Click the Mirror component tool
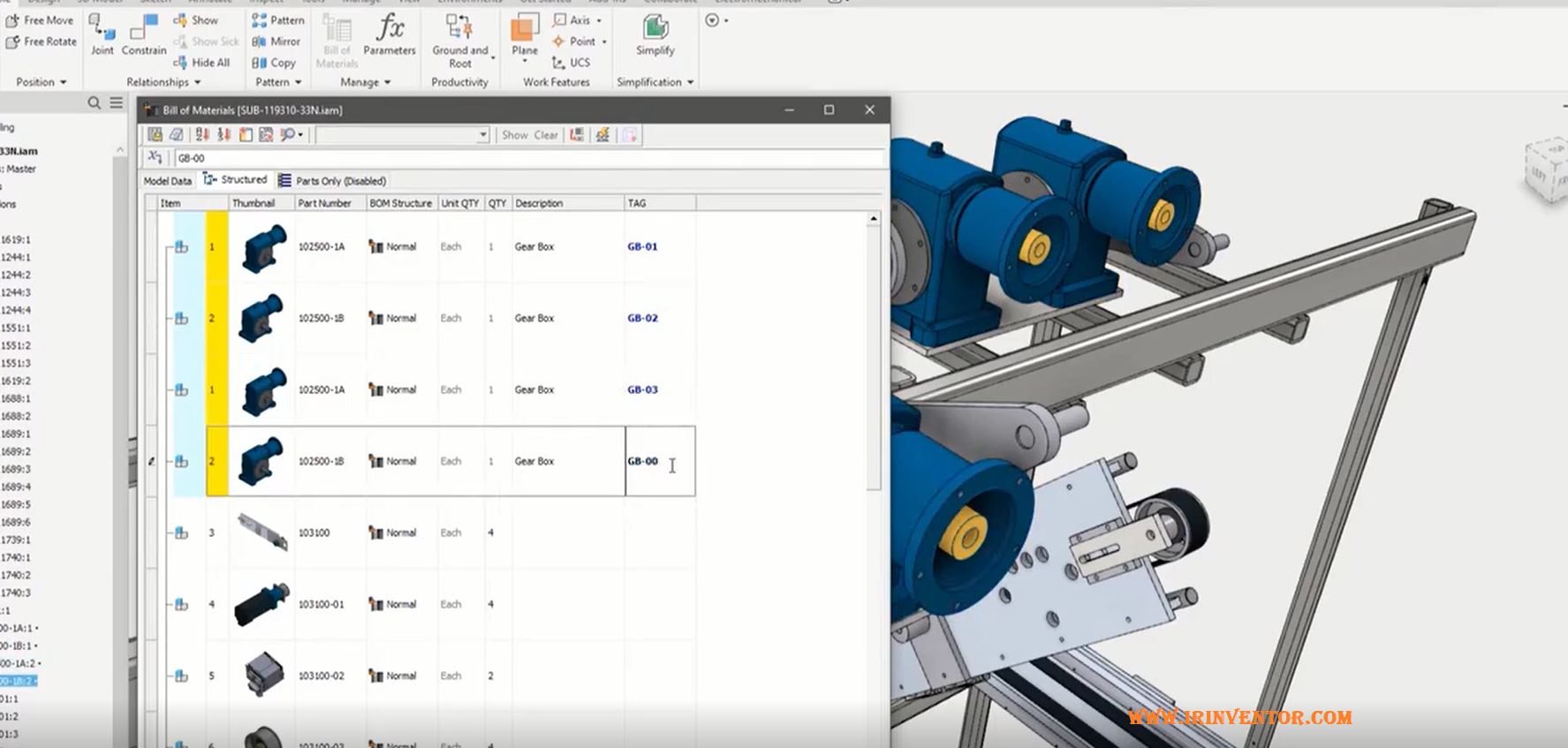Viewport: 1568px width, 748px height. 276,42
